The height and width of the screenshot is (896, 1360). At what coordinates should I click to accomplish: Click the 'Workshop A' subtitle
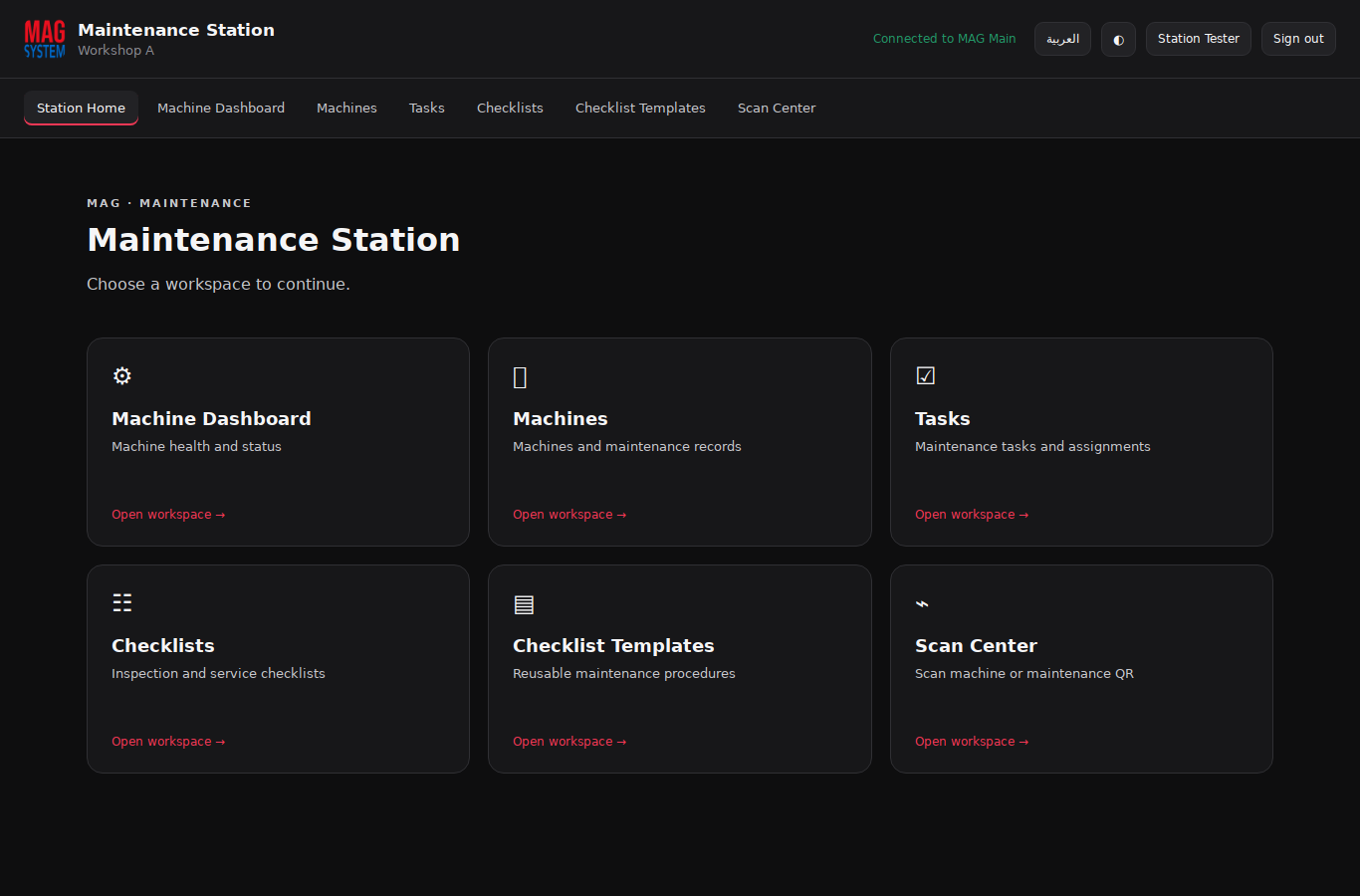(115, 51)
